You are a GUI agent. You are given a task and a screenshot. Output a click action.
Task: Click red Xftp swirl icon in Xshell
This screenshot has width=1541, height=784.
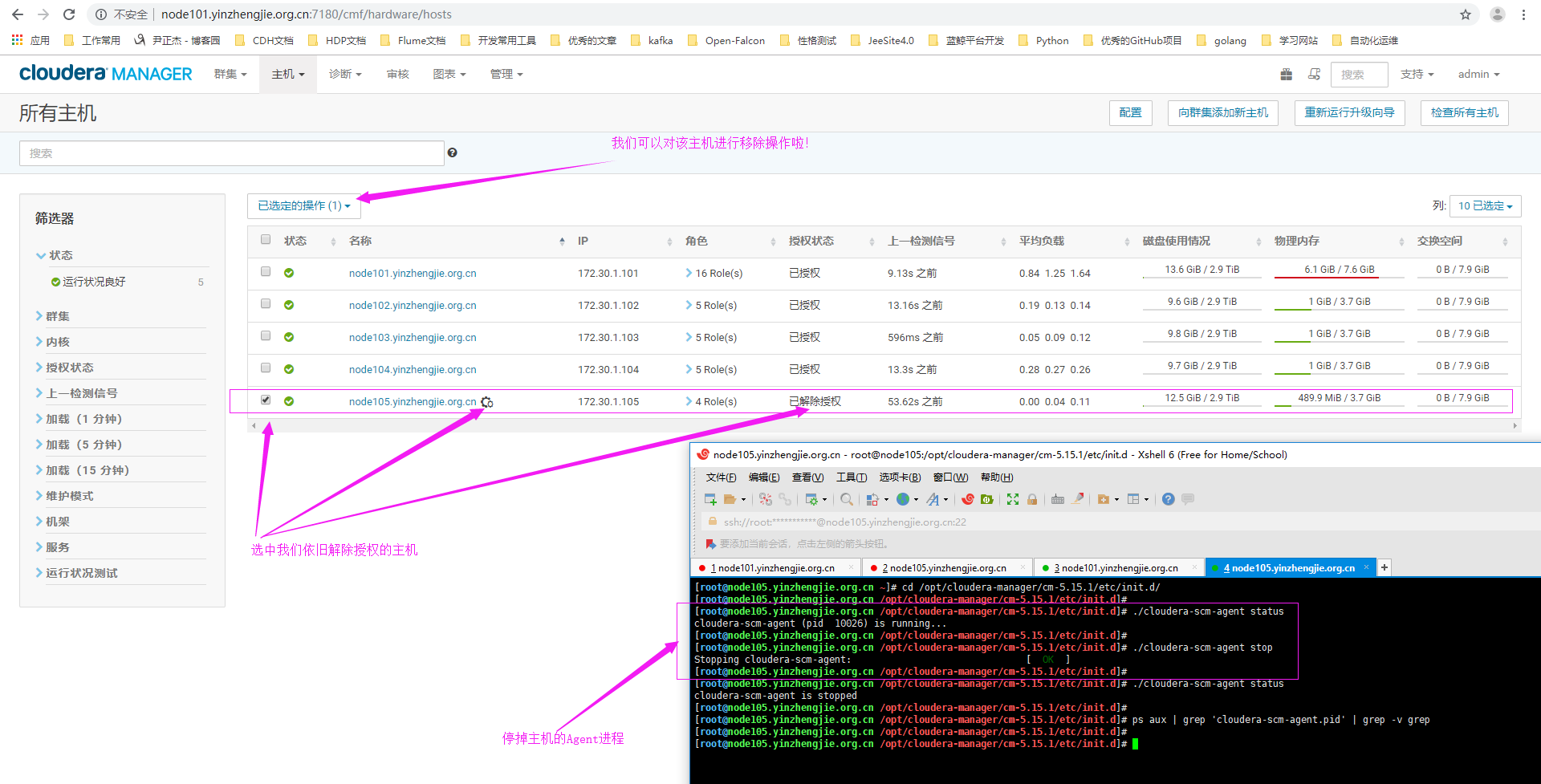(968, 499)
